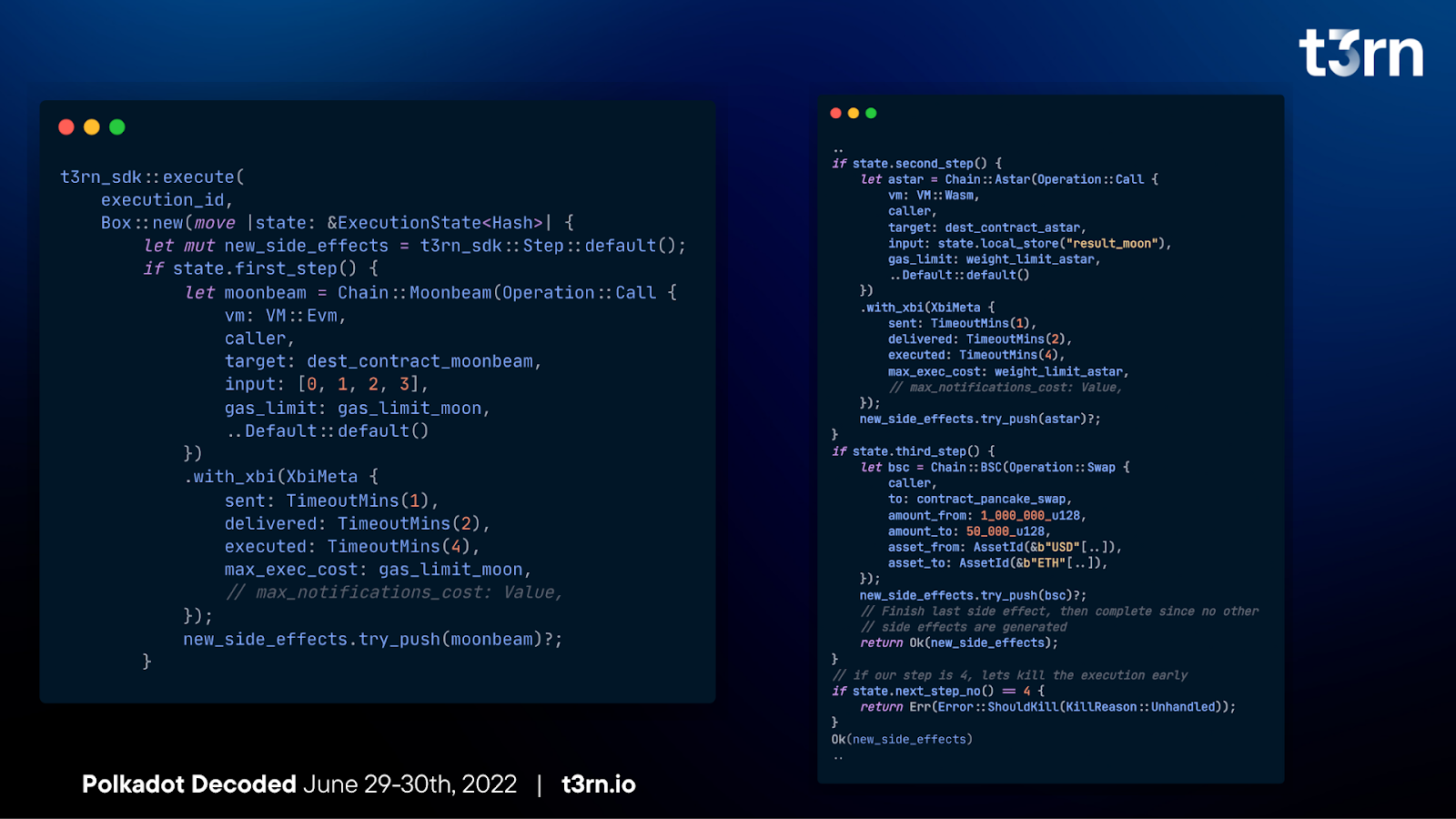Click the "Box::new(move |state: &ExecutionState<Hash>|" line
The height and width of the screenshot is (819, 1456).
338,223
